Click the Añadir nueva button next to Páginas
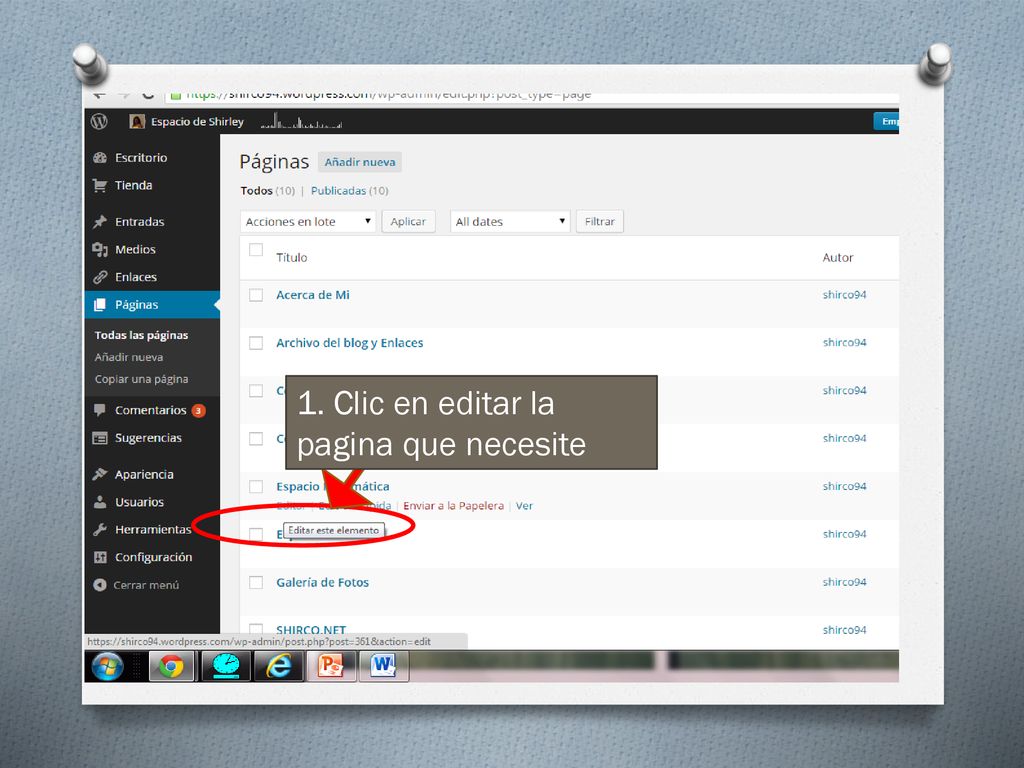Screen dimensions: 1024x768 click(360, 162)
